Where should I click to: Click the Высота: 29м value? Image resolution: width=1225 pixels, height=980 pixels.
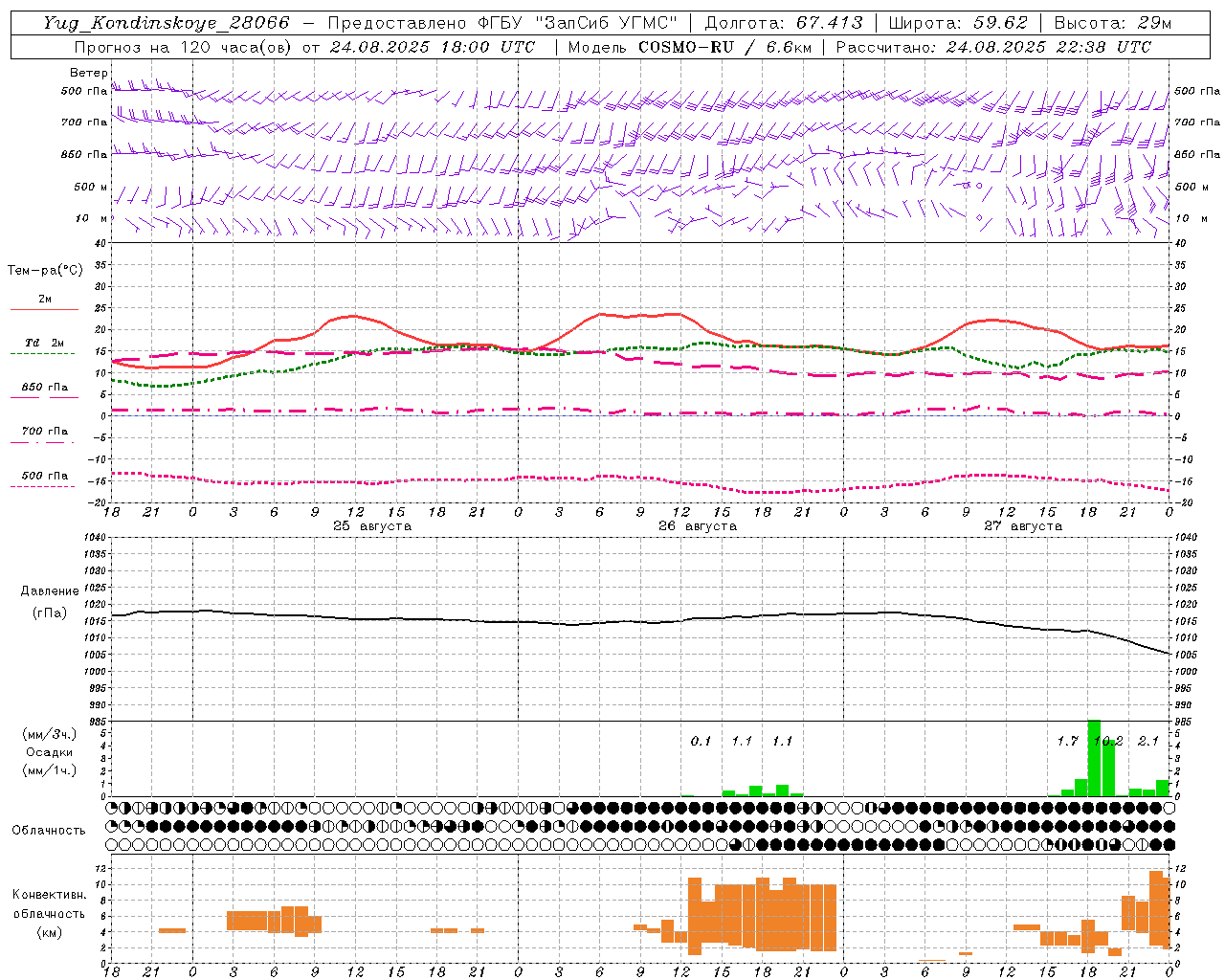pos(1112,23)
